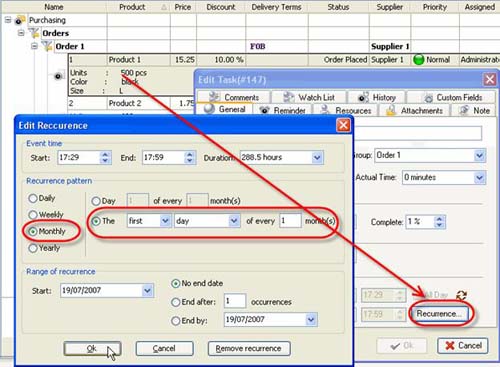Image resolution: width=500 pixels, height=367 pixels.
Task: Open the Reminder tab
Action: click(x=283, y=110)
